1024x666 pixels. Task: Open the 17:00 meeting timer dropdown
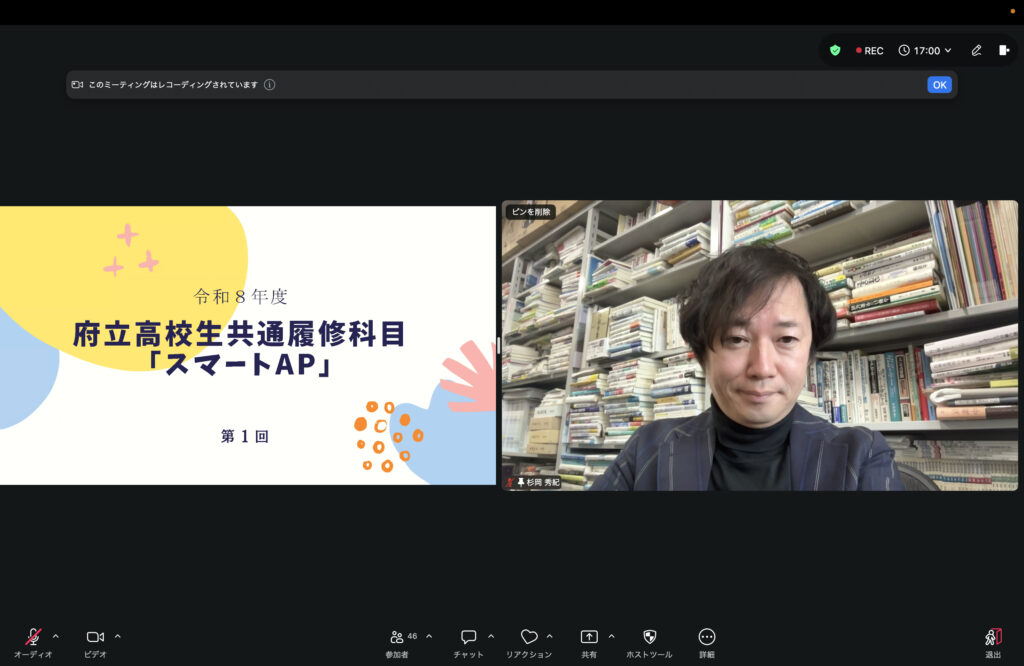point(925,50)
